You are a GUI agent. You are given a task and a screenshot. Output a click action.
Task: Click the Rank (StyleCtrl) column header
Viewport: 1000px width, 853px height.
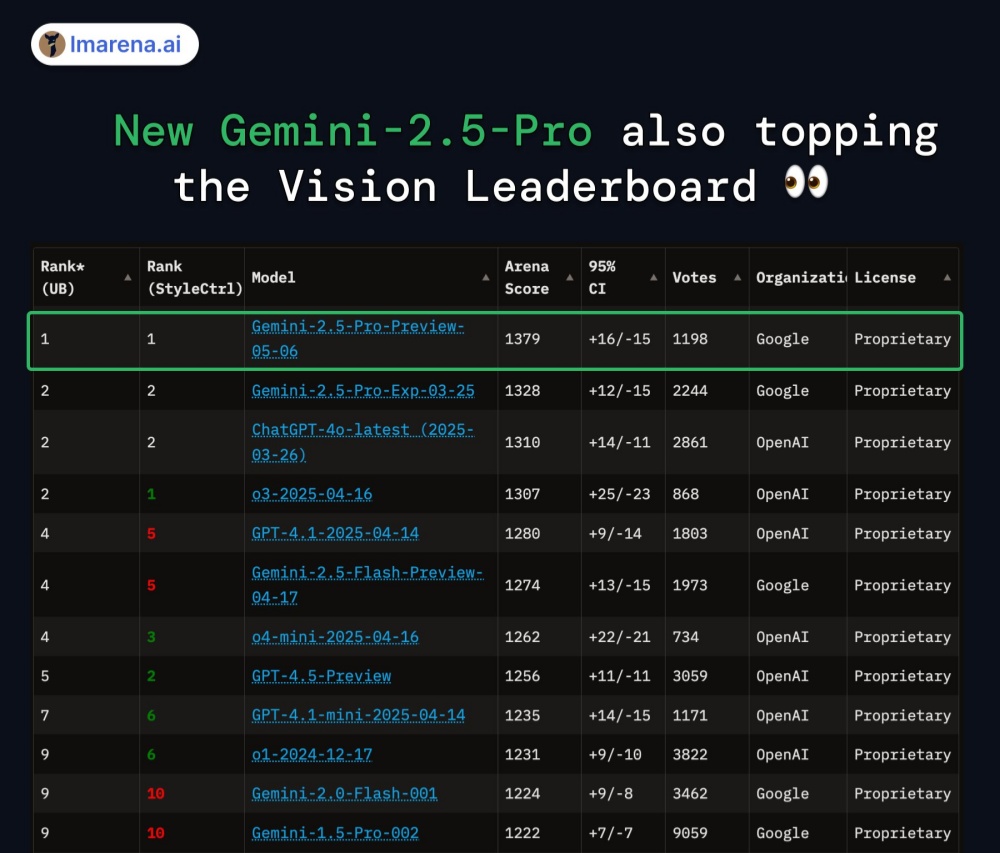point(194,277)
